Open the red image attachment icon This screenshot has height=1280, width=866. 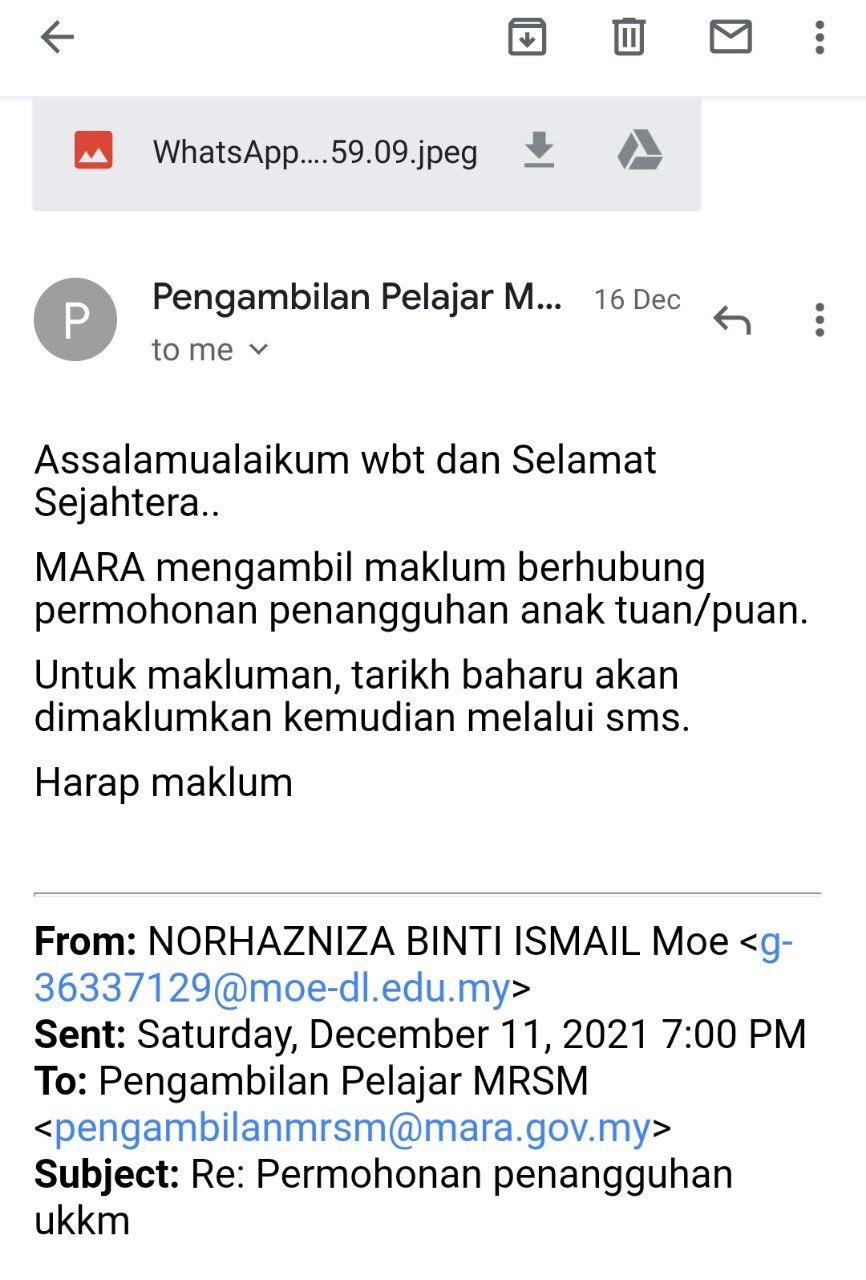point(93,152)
